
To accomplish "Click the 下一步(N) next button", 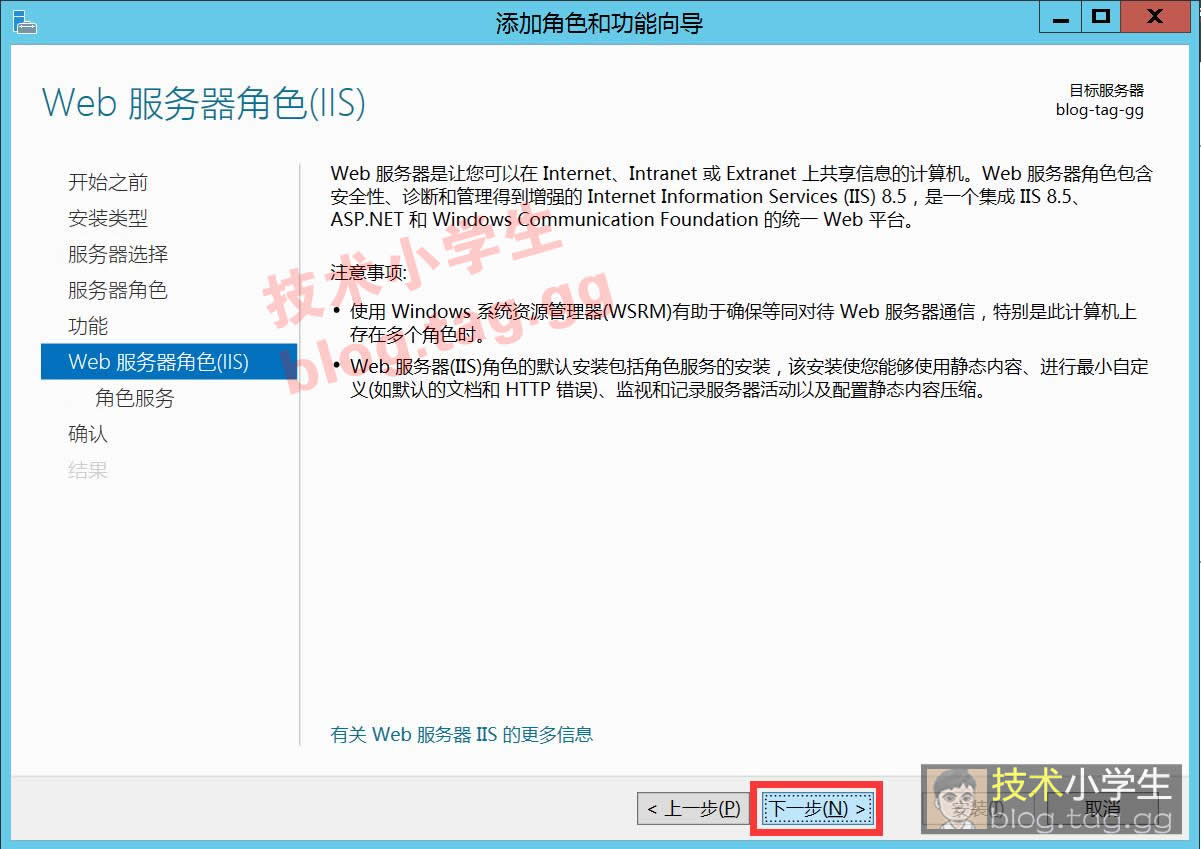I will tap(817, 809).
